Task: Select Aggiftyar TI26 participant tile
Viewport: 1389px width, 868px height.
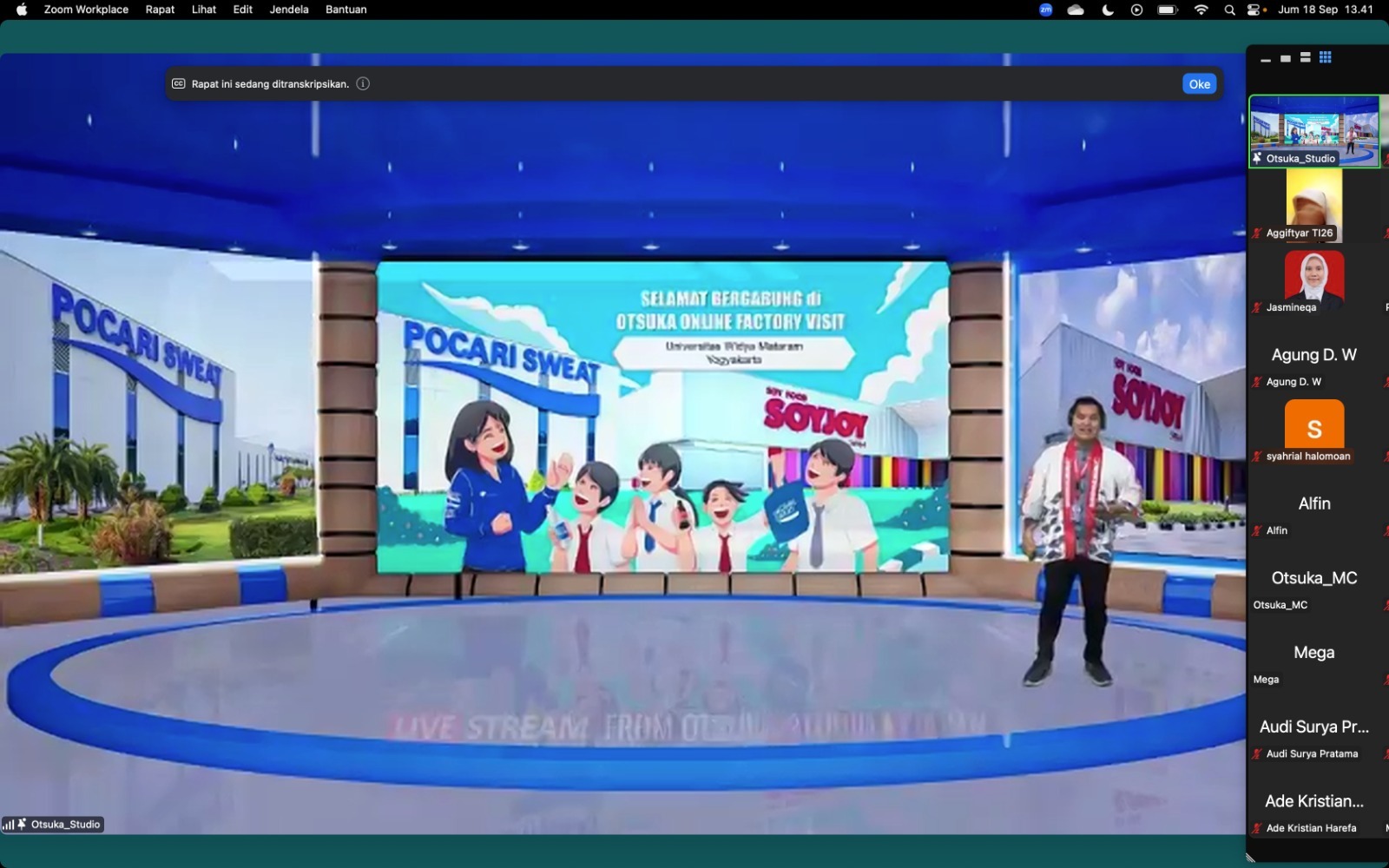Action: 1314,206
